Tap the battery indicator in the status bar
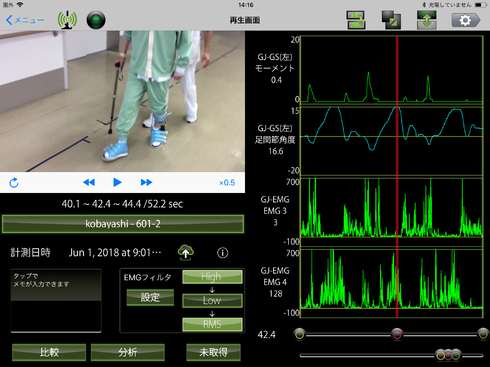490x367 pixels. tap(481, 5)
